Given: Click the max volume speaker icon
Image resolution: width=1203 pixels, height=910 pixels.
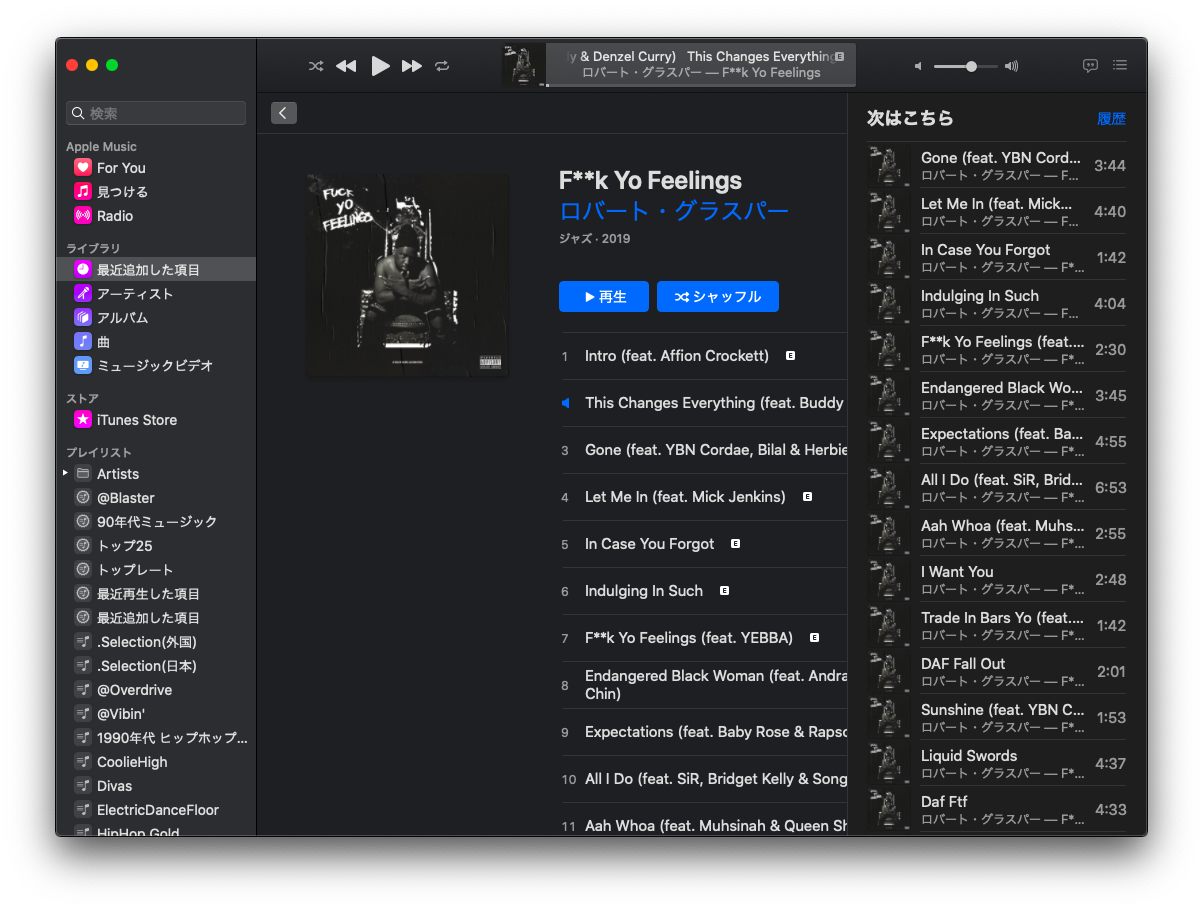Looking at the screenshot, I should tap(1011, 66).
